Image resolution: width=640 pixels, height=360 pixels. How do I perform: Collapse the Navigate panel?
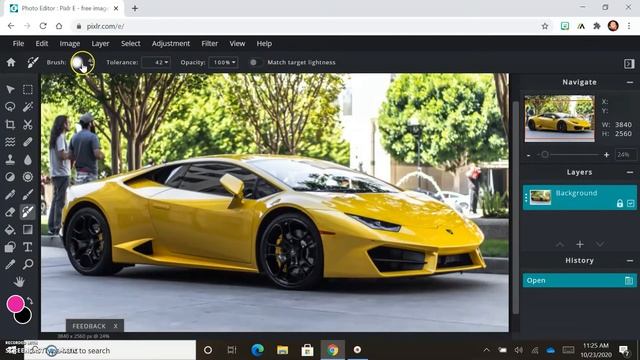pos(630,82)
